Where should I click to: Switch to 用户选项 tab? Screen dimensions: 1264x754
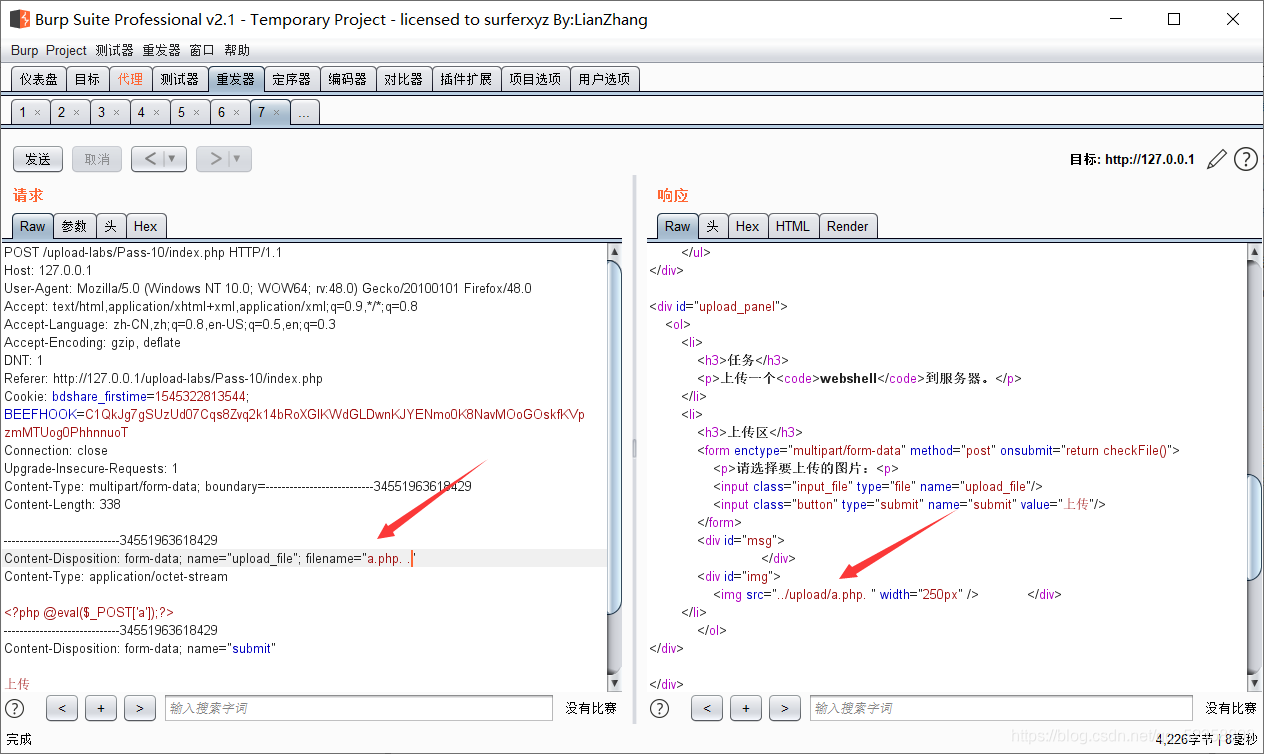click(x=604, y=79)
